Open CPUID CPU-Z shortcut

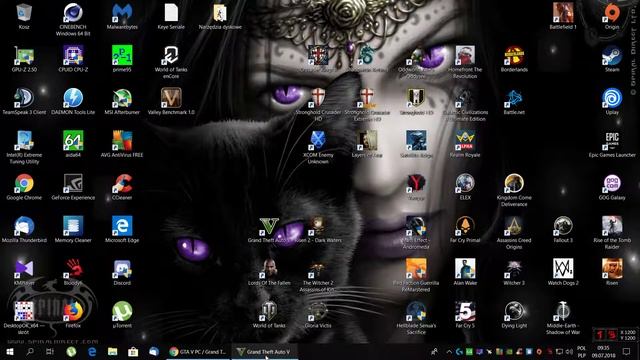(x=73, y=59)
